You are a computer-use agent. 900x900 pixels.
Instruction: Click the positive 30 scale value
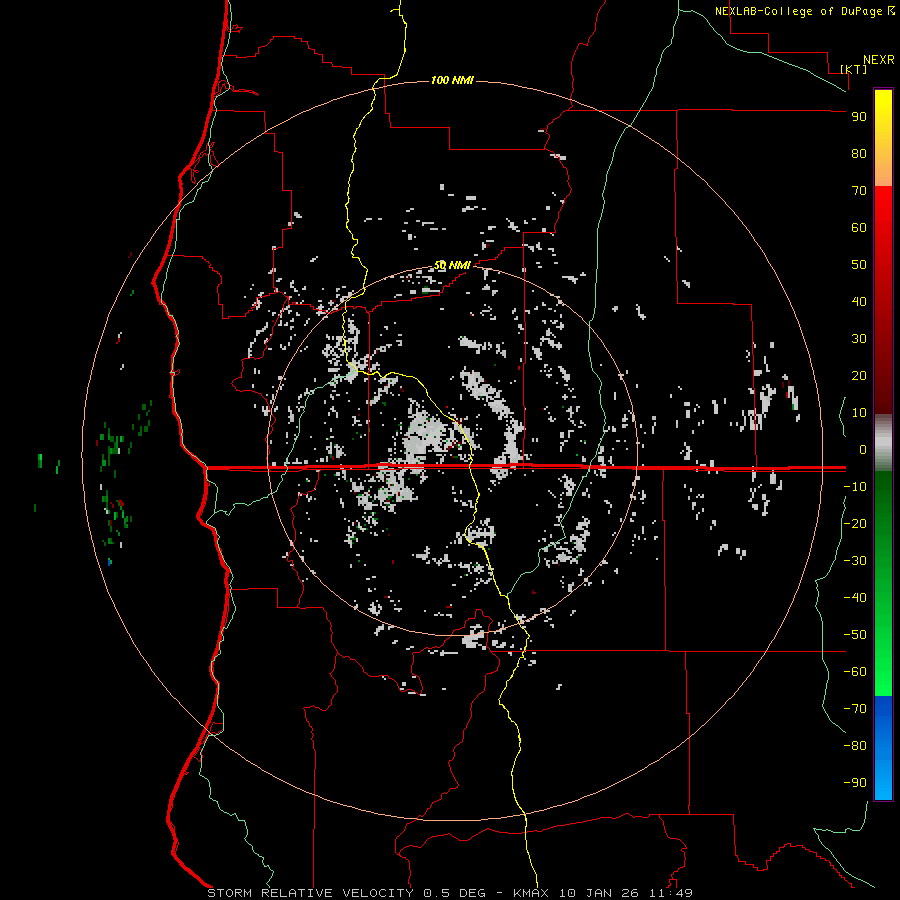pos(859,339)
